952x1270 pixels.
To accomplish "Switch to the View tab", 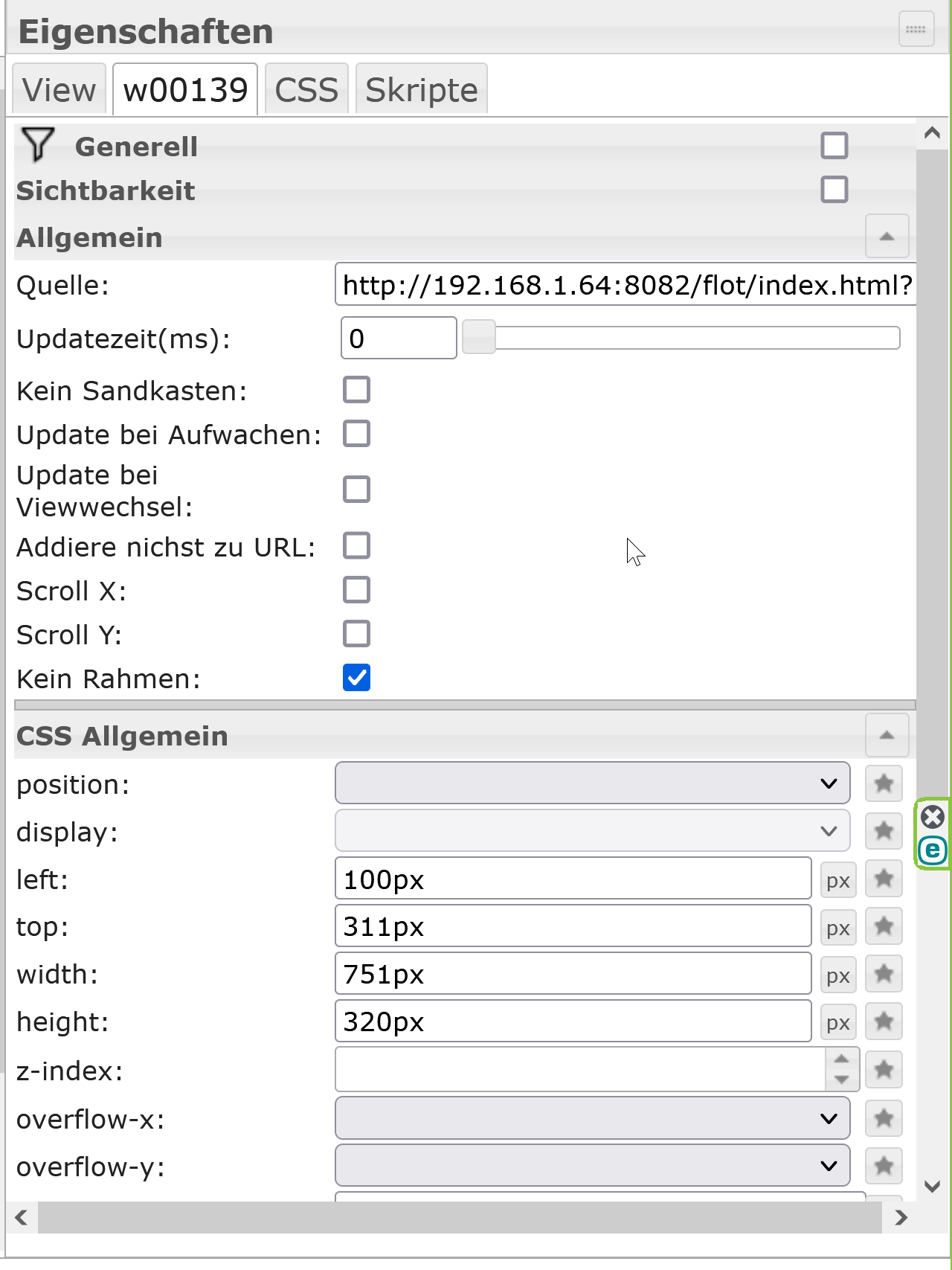I will point(59,90).
